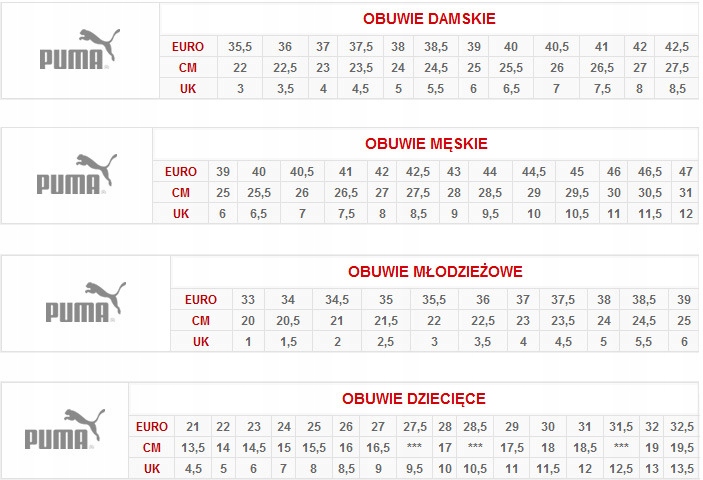Click CM value 20 in the Młodzieżowe table
Viewport: 703px width, 480px height.
(247, 320)
